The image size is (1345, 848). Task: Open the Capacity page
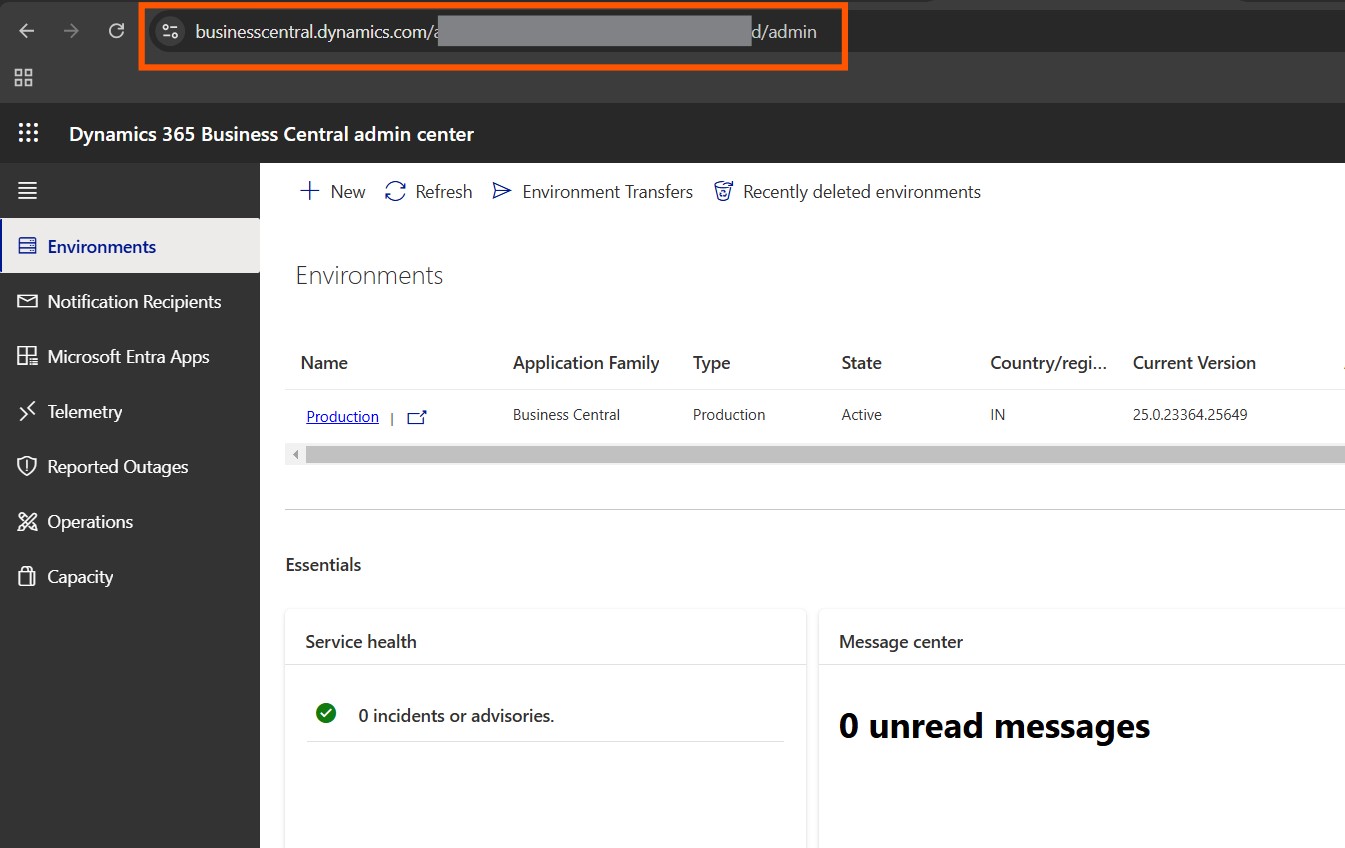pyautogui.click(x=80, y=576)
